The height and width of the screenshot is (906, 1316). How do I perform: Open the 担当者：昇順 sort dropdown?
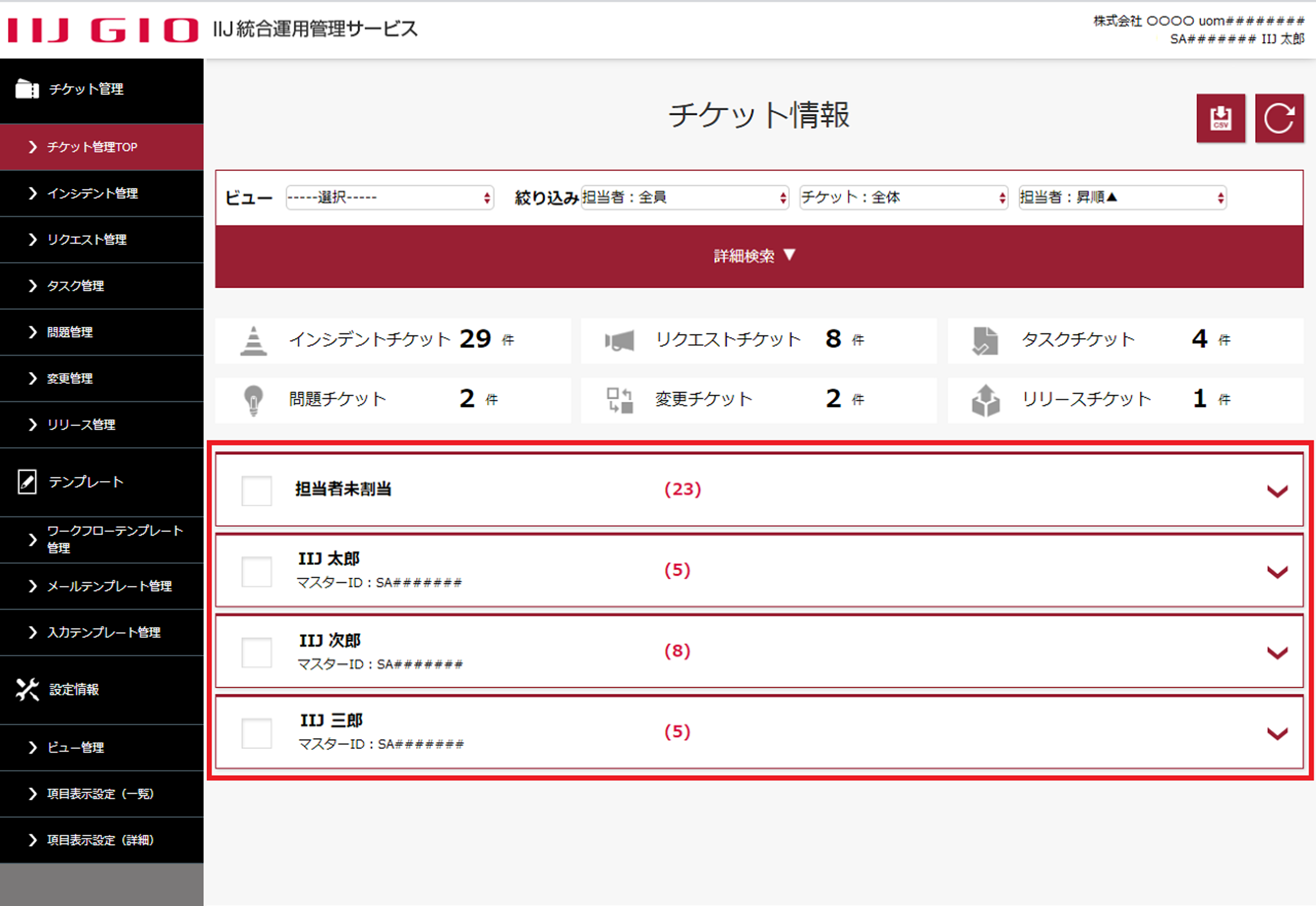tap(1122, 197)
